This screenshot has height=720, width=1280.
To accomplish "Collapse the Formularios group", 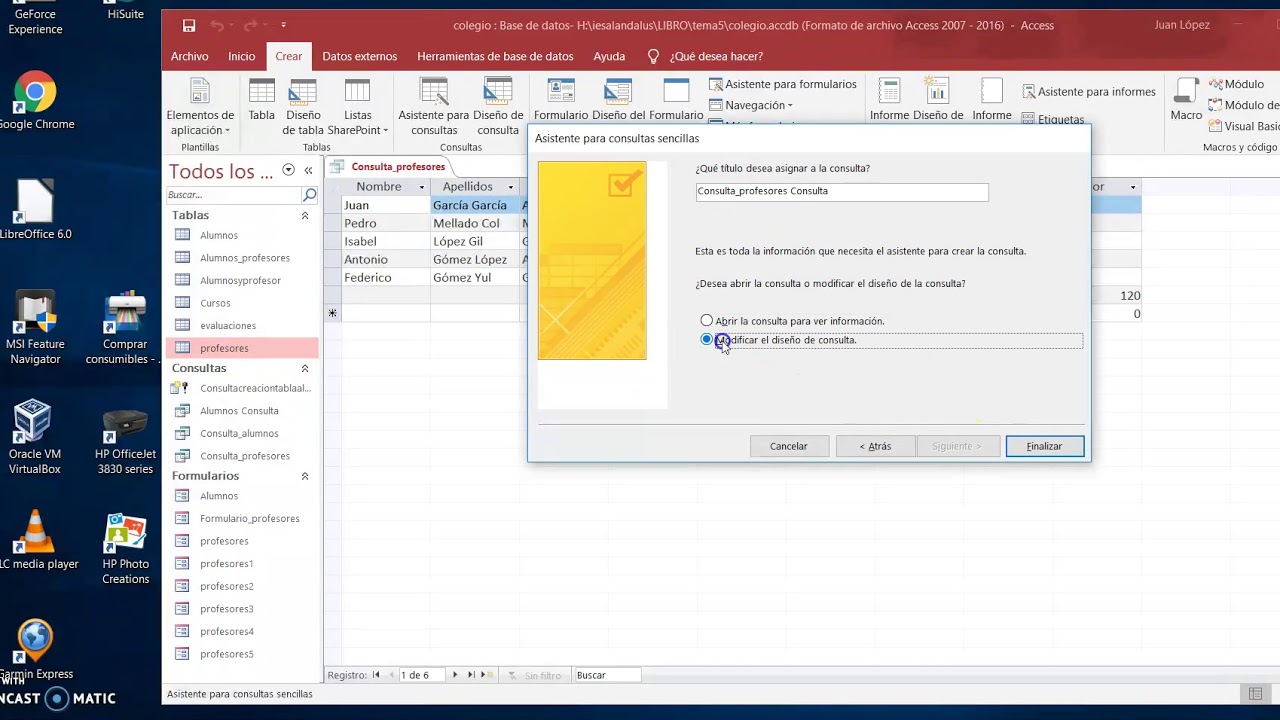I will click(305, 476).
